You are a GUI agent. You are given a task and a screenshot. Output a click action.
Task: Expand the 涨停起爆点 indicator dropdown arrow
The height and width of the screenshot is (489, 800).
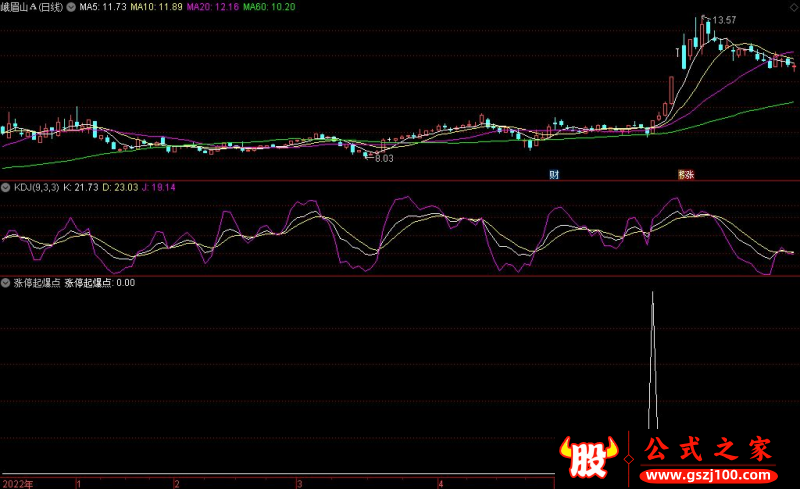pos(6,282)
